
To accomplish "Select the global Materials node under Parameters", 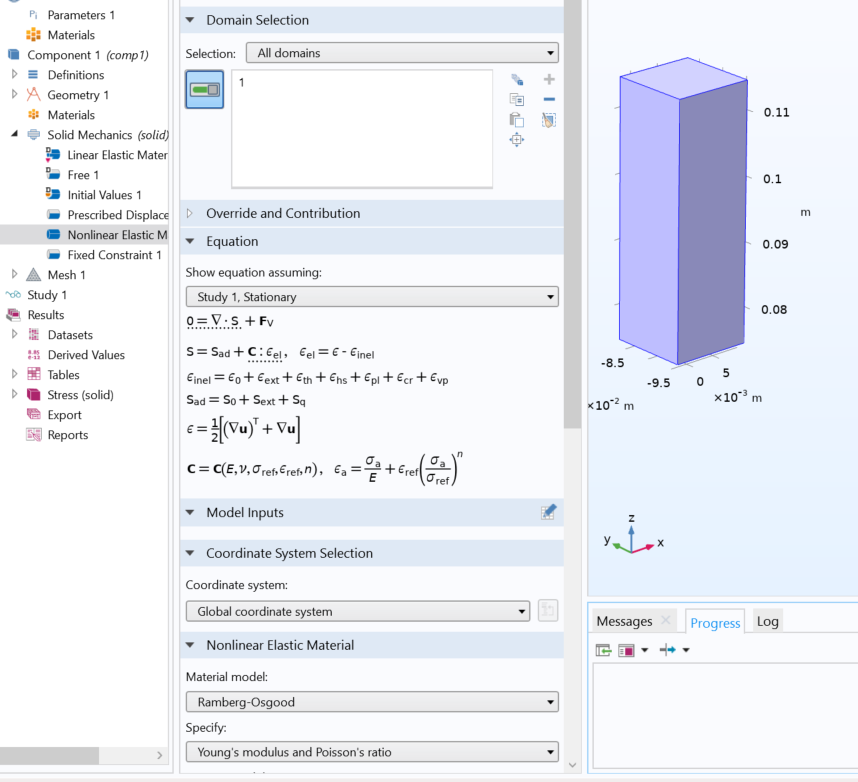I will (x=71, y=35).
